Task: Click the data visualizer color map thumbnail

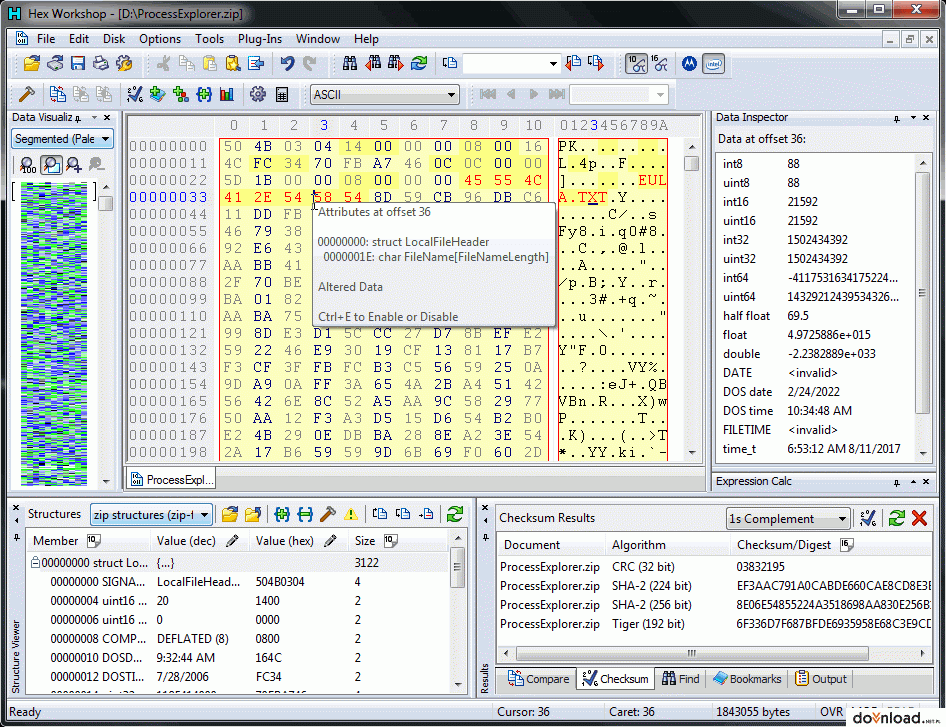Action: point(54,333)
